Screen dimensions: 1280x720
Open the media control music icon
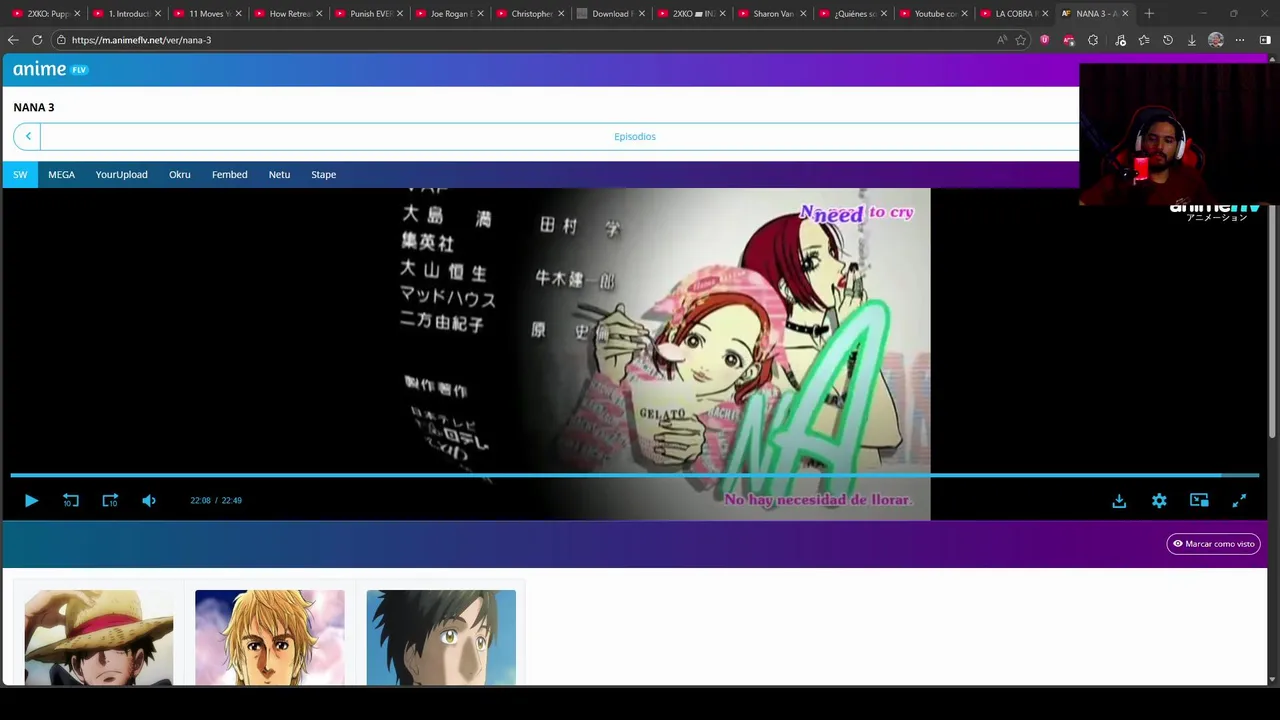tap(1120, 40)
